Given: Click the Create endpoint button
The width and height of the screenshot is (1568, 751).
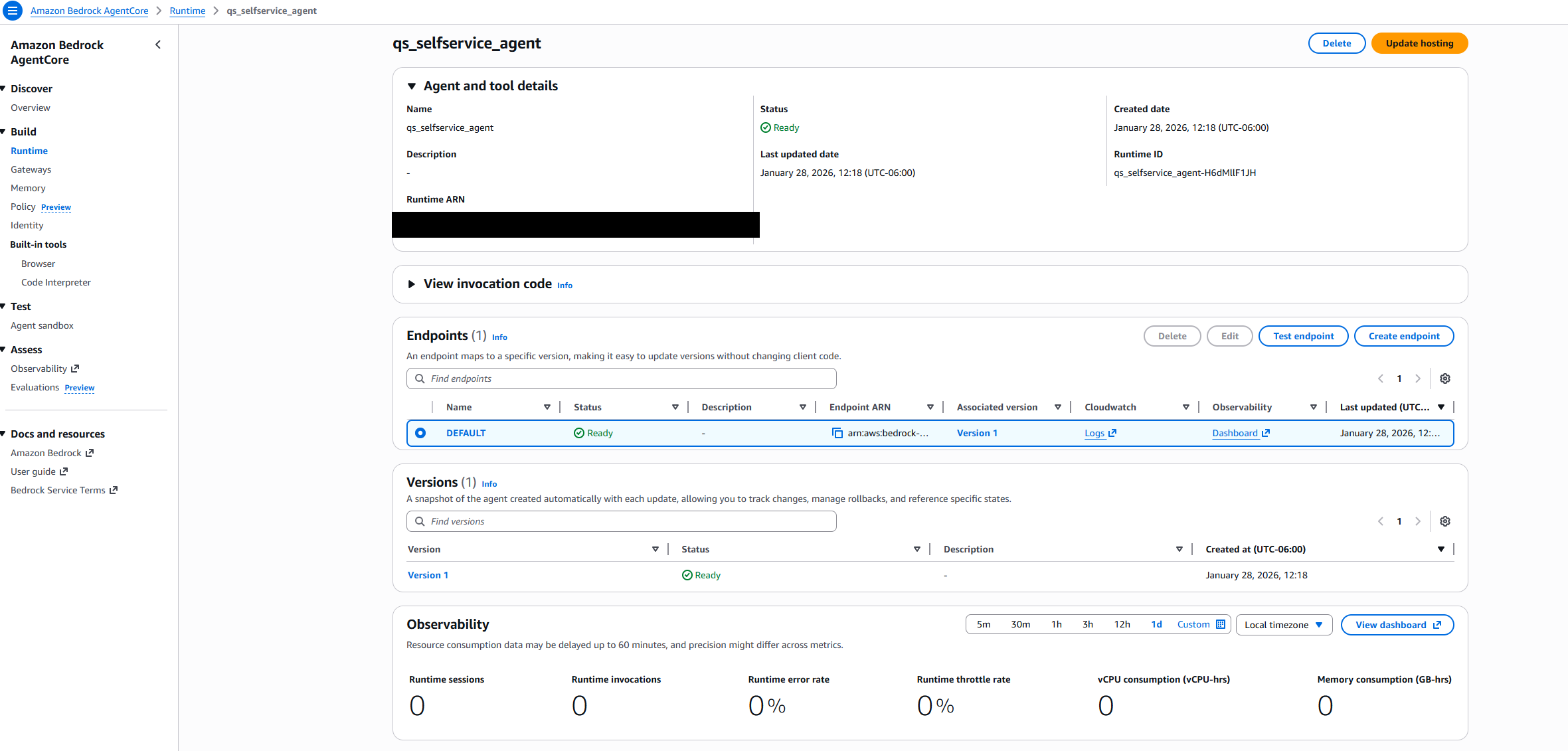Looking at the screenshot, I should pyautogui.click(x=1404, y=336).
